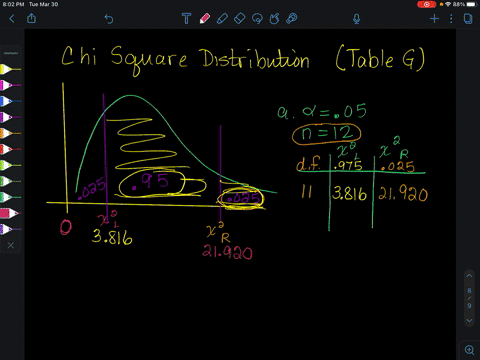This screenshot has height=360, width=480.
Task: Select the Highlighter tool
Action: click(222, 19)
